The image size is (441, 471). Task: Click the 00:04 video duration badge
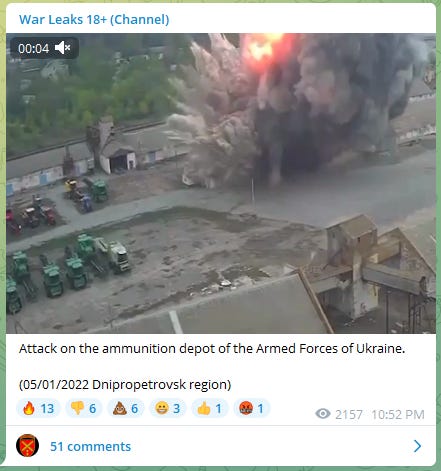point(33,49)
